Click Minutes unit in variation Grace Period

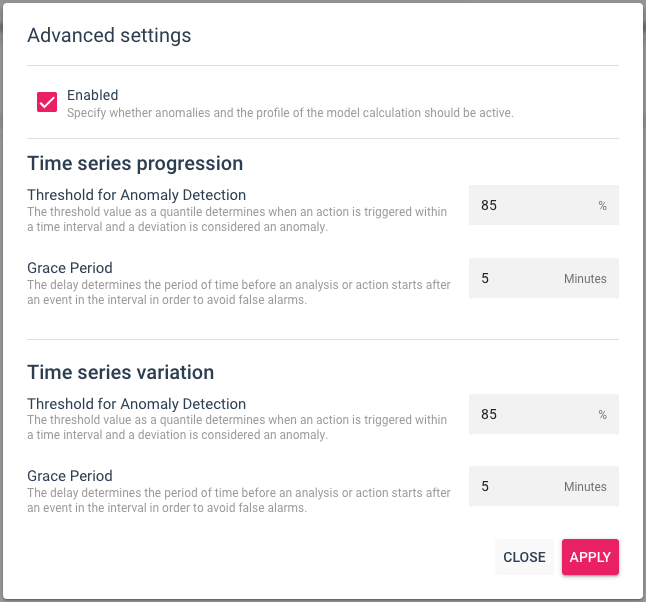point(585,487)
